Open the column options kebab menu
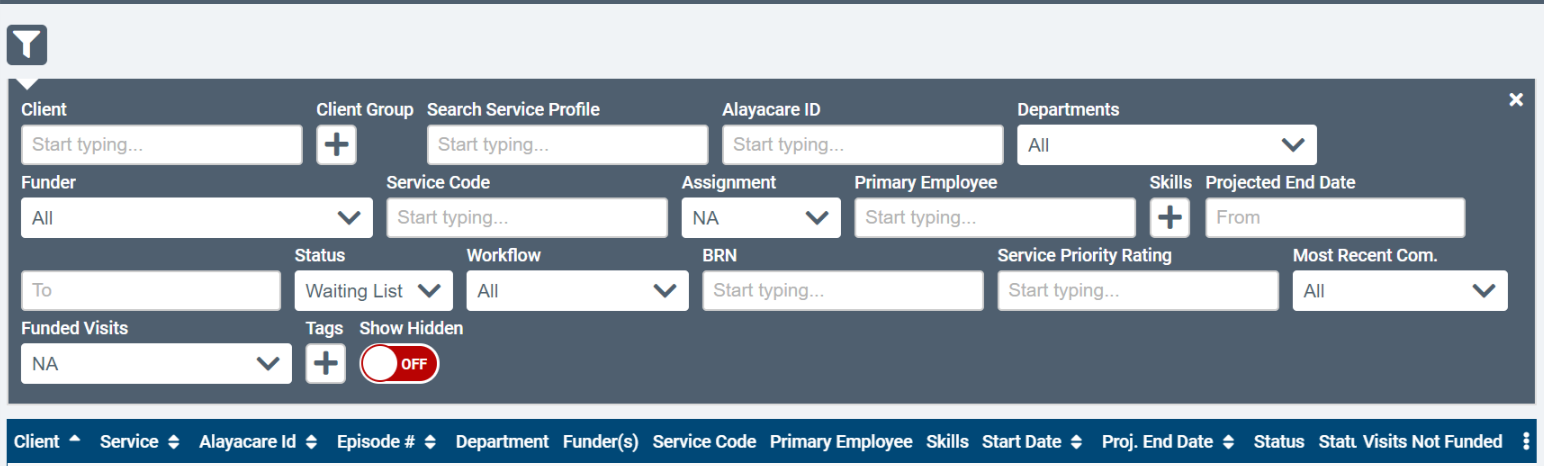The image size is (1544, 466). (x=1526, y=442)
